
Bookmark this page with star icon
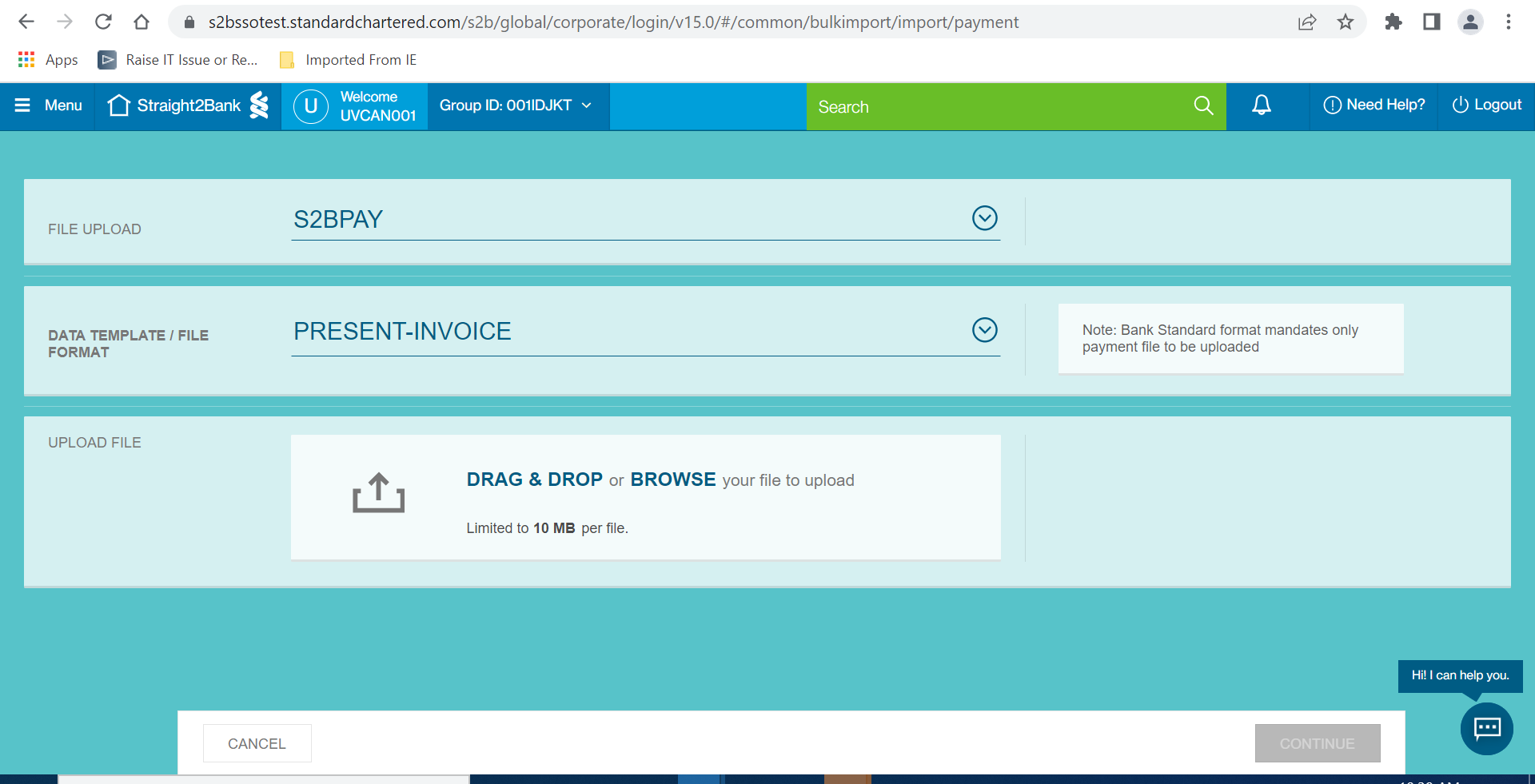[x=1346, y=22]
